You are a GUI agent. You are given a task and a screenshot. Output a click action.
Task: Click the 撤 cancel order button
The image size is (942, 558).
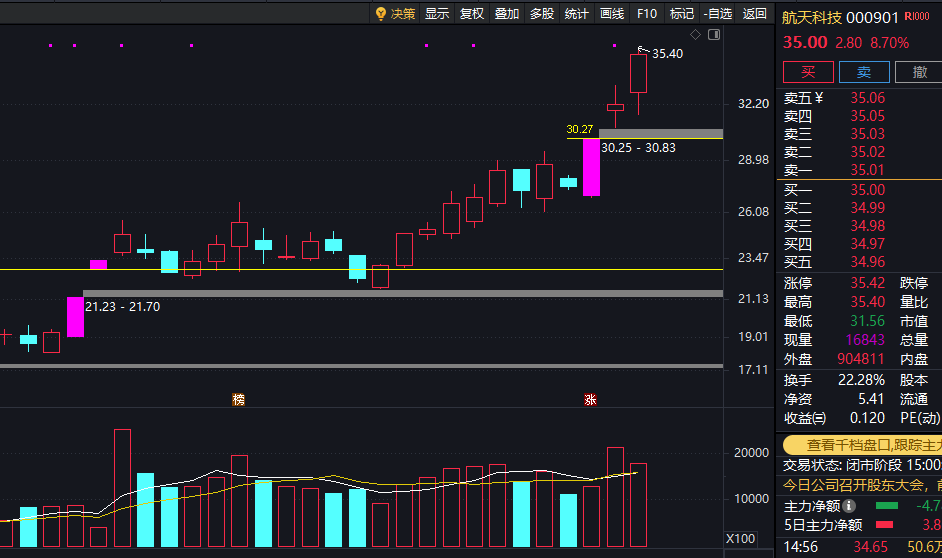pos(919,72)
